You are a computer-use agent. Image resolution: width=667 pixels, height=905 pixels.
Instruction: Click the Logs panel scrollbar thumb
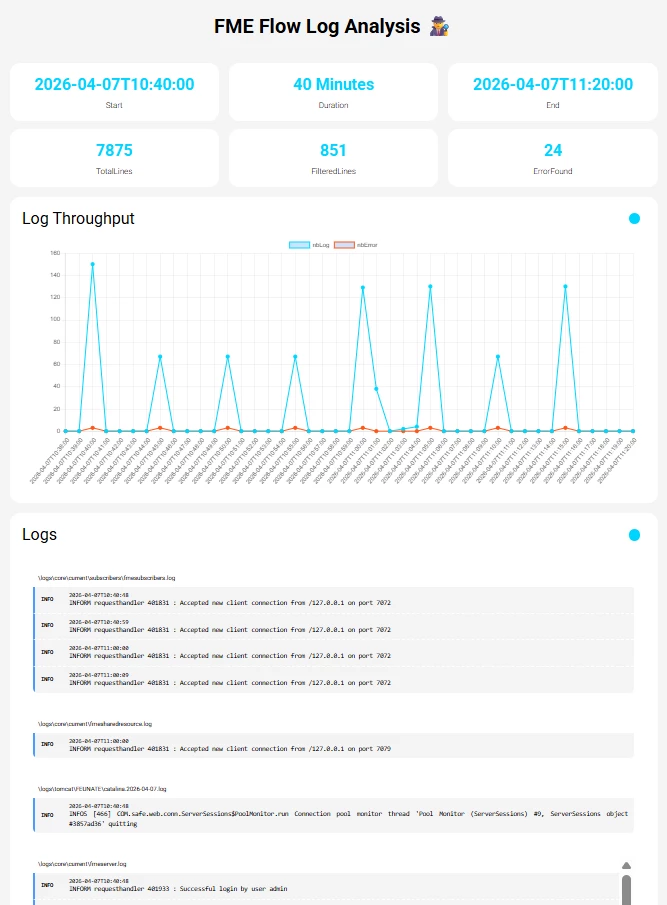(626, 890)
